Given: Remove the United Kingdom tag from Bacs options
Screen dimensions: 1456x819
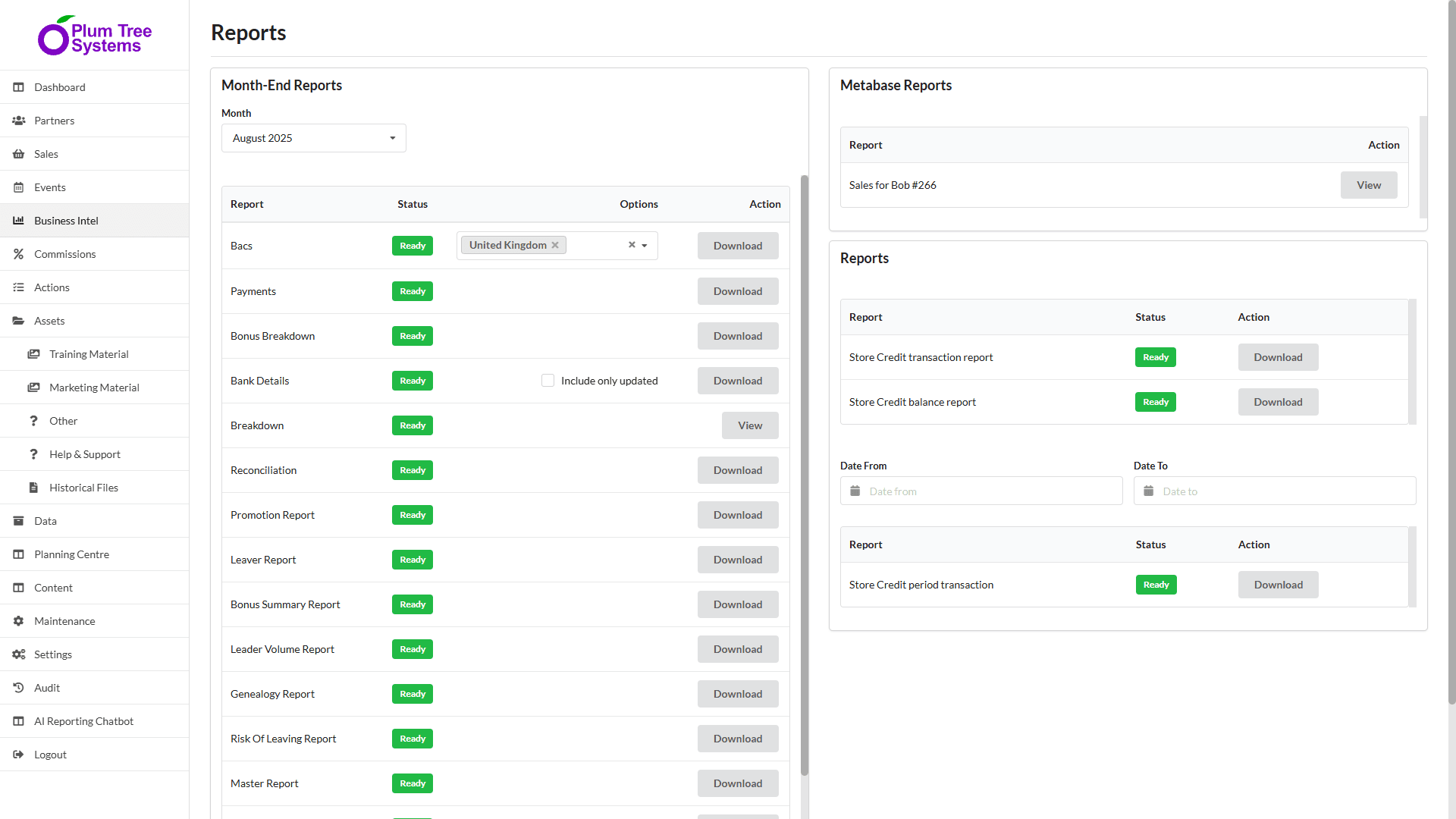Looking at the screenshot, I should pos(555,245).
